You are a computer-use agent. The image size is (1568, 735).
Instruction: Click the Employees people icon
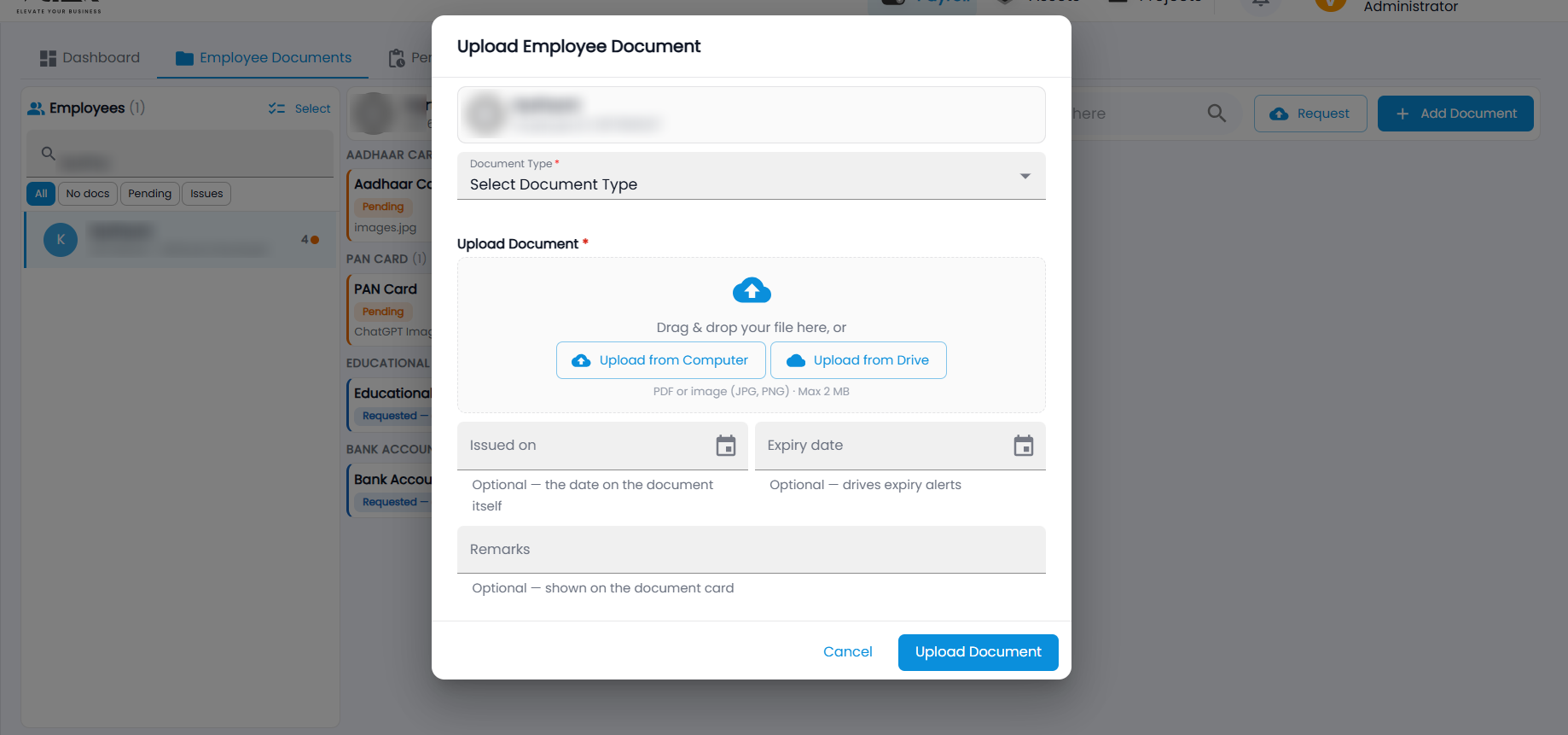36,108
